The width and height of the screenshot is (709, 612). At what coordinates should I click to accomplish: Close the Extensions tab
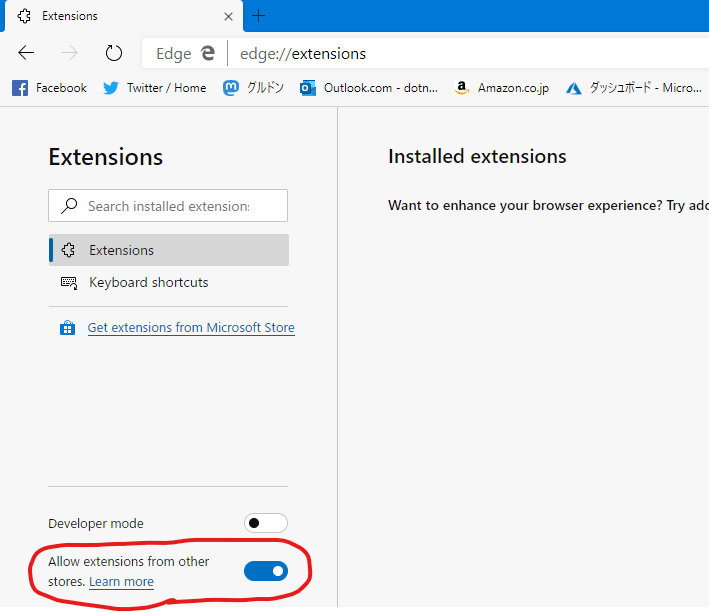(x=228, y=17)
